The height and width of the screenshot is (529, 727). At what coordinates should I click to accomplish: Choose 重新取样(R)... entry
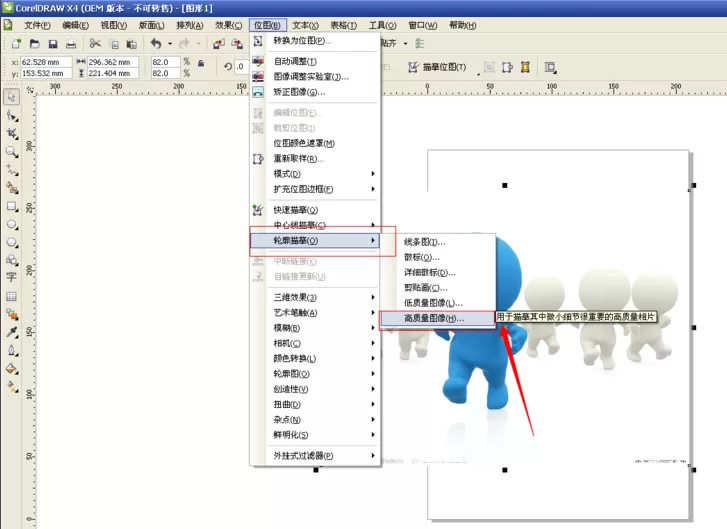coord(315,159)
